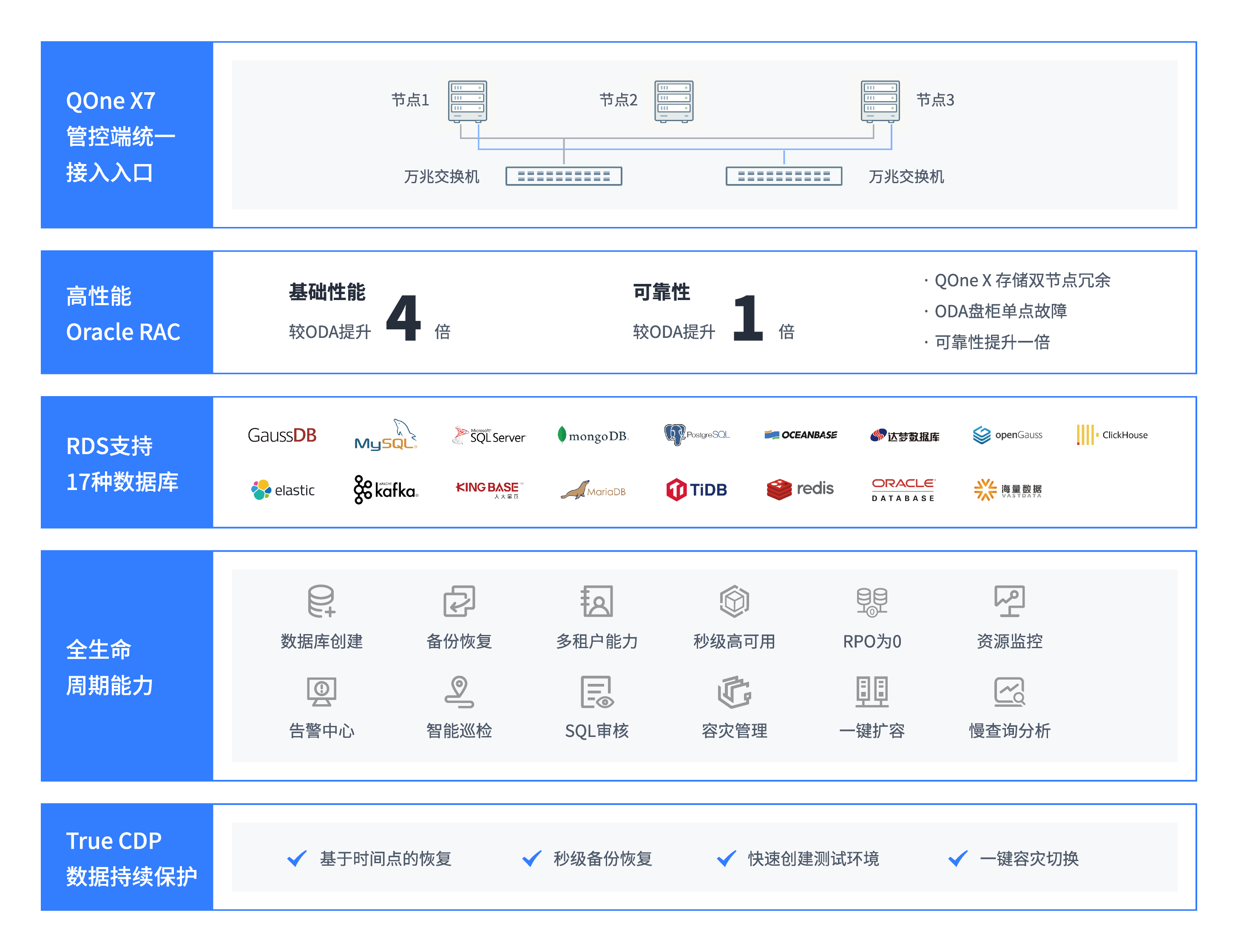Click the 多租户能力 icon

(x=596, y=601)
